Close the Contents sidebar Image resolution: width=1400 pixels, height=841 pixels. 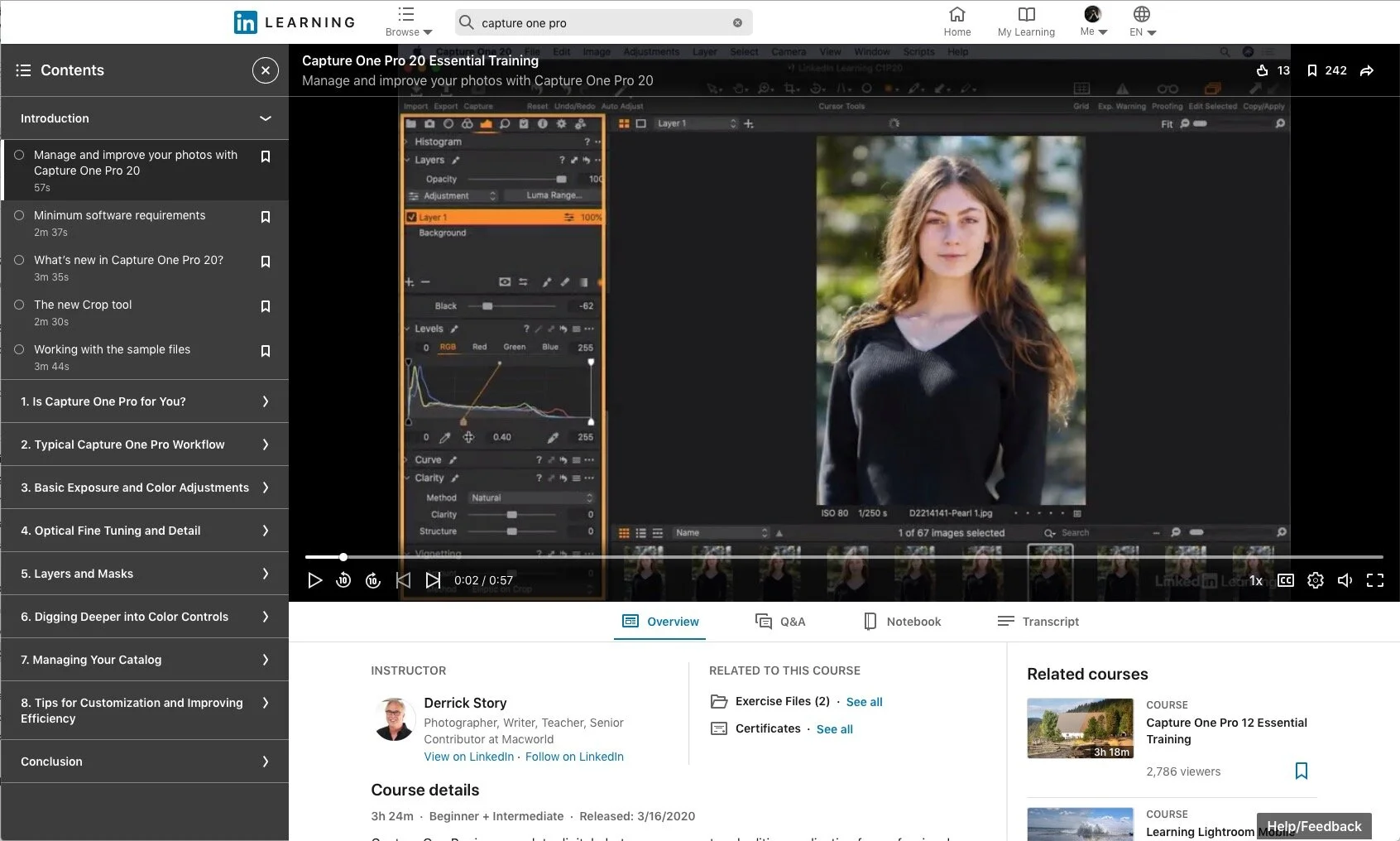tap(265, 70)
